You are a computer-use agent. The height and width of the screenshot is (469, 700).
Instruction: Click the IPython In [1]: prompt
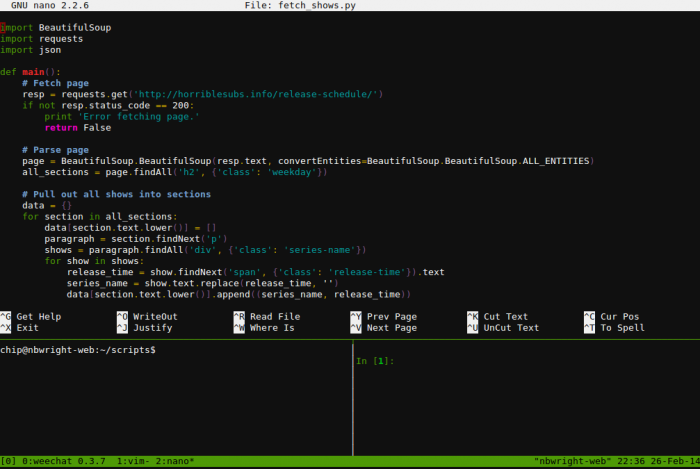[x=375, y=361]
